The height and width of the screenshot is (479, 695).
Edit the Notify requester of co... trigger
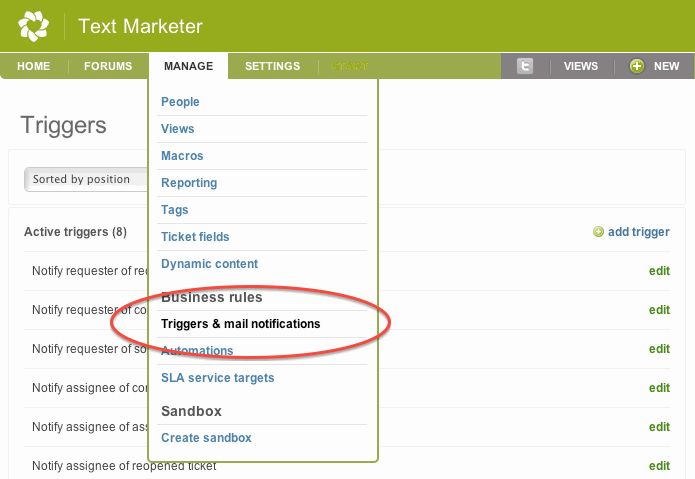659,310
